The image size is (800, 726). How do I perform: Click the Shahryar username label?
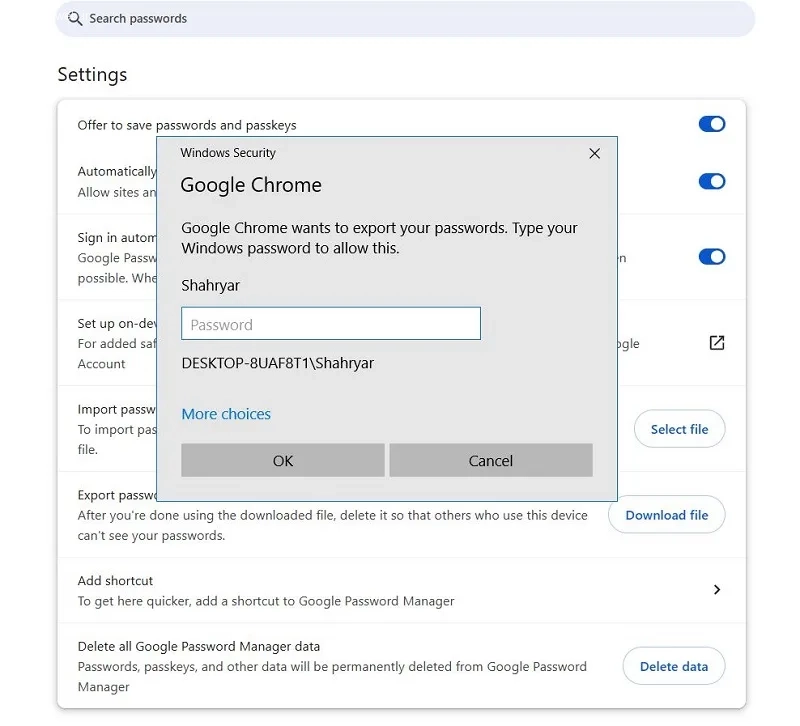coord(210,285)
